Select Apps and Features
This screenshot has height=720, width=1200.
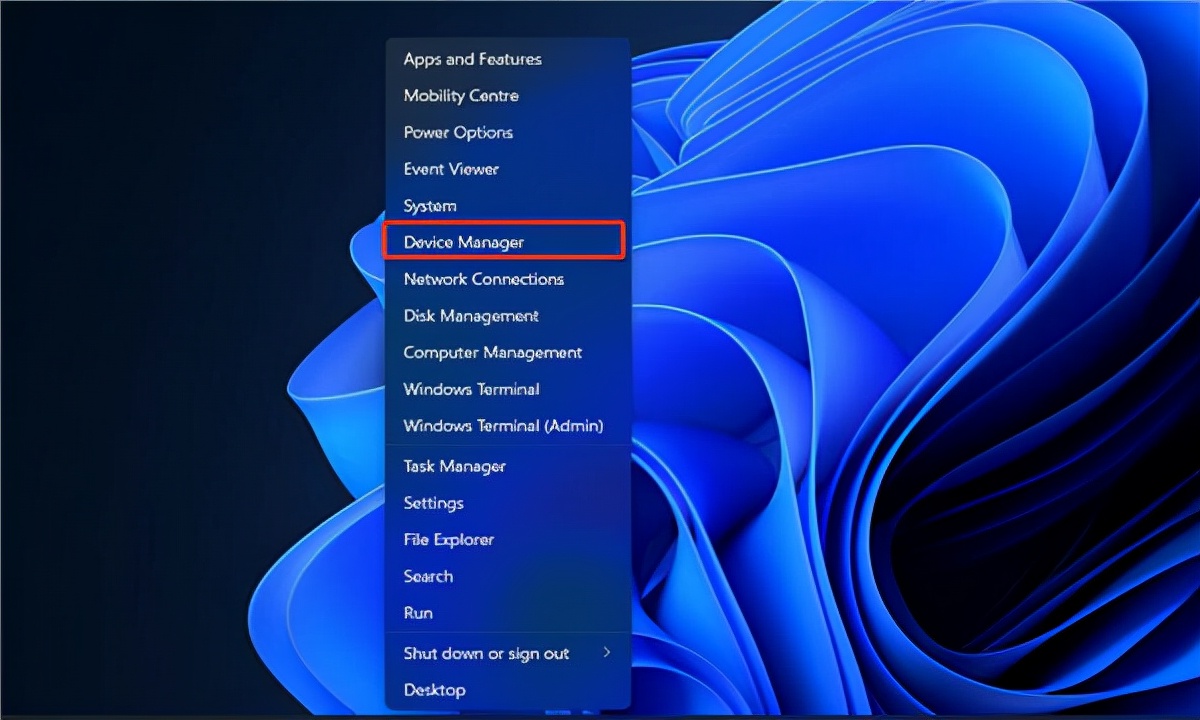471,59
